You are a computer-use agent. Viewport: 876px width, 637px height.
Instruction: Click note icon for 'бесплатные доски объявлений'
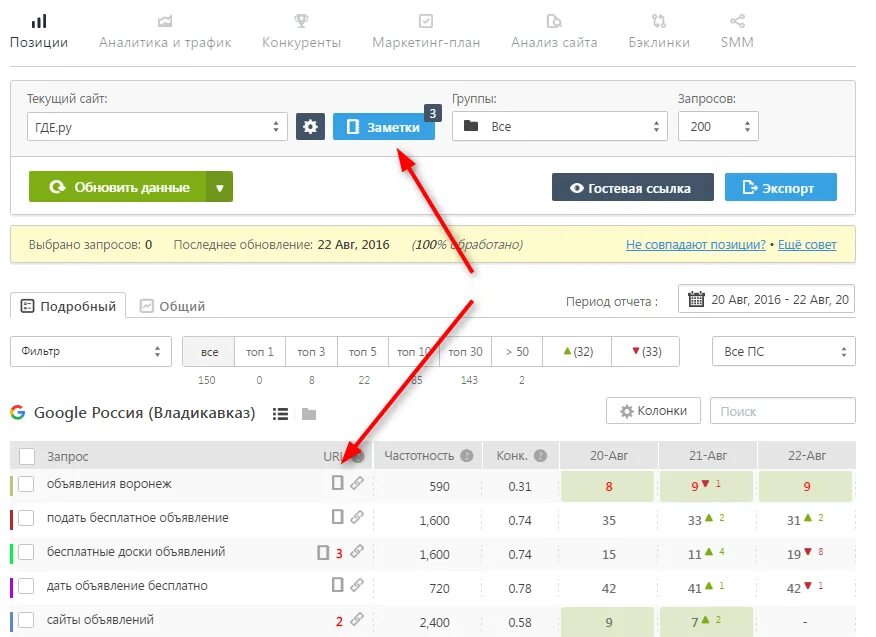[x=323, y=552]
